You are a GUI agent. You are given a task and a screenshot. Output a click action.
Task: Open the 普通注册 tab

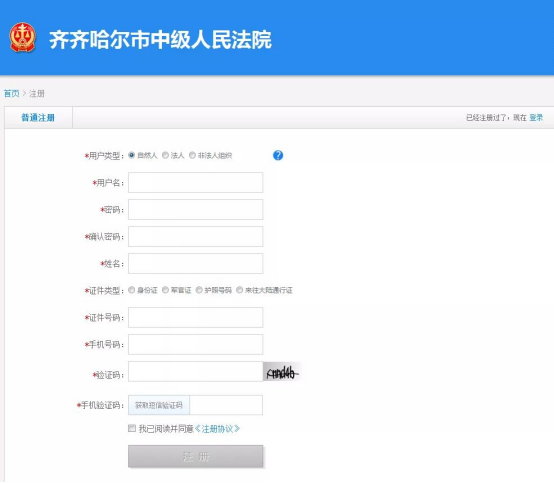(x=38, y=118)
